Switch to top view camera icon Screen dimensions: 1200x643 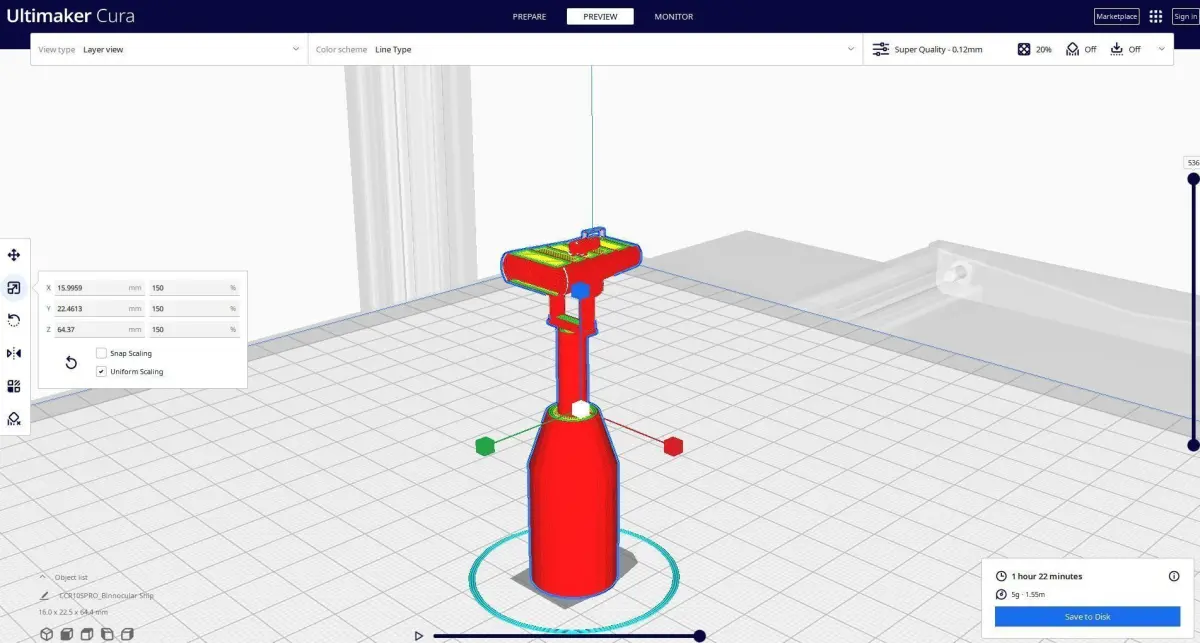pyautogui.click(x=87, y=633)
